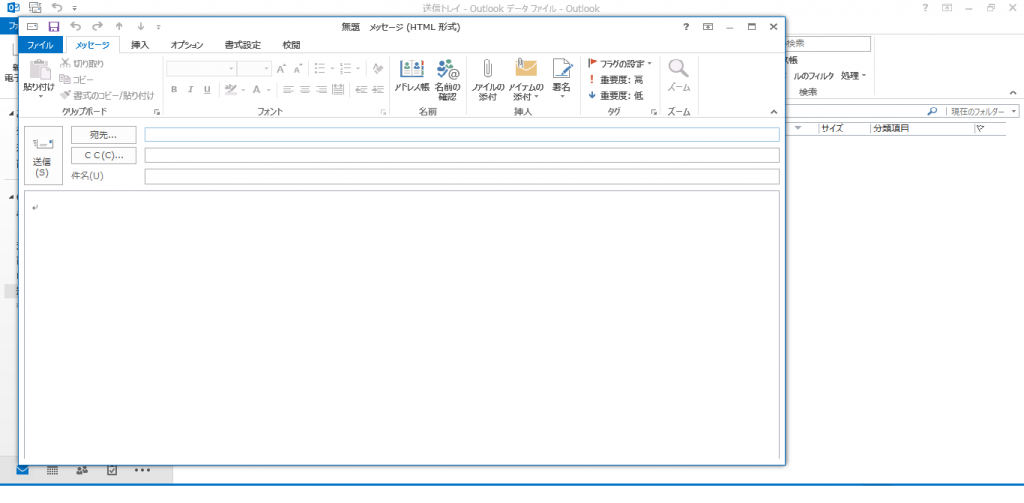Click into the subject (件名) field
This screenshot has height=503, width=1024.
[462, 176]
